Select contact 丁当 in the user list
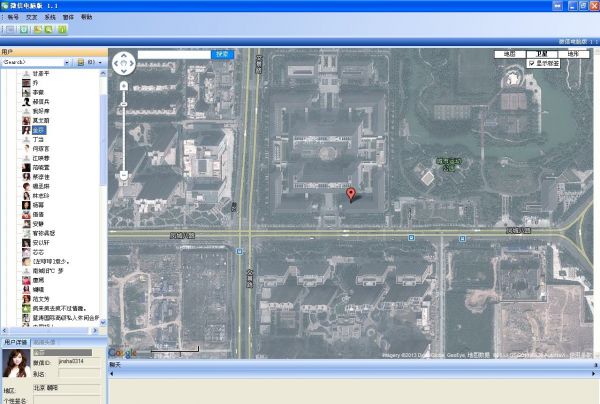 (38, 139)
